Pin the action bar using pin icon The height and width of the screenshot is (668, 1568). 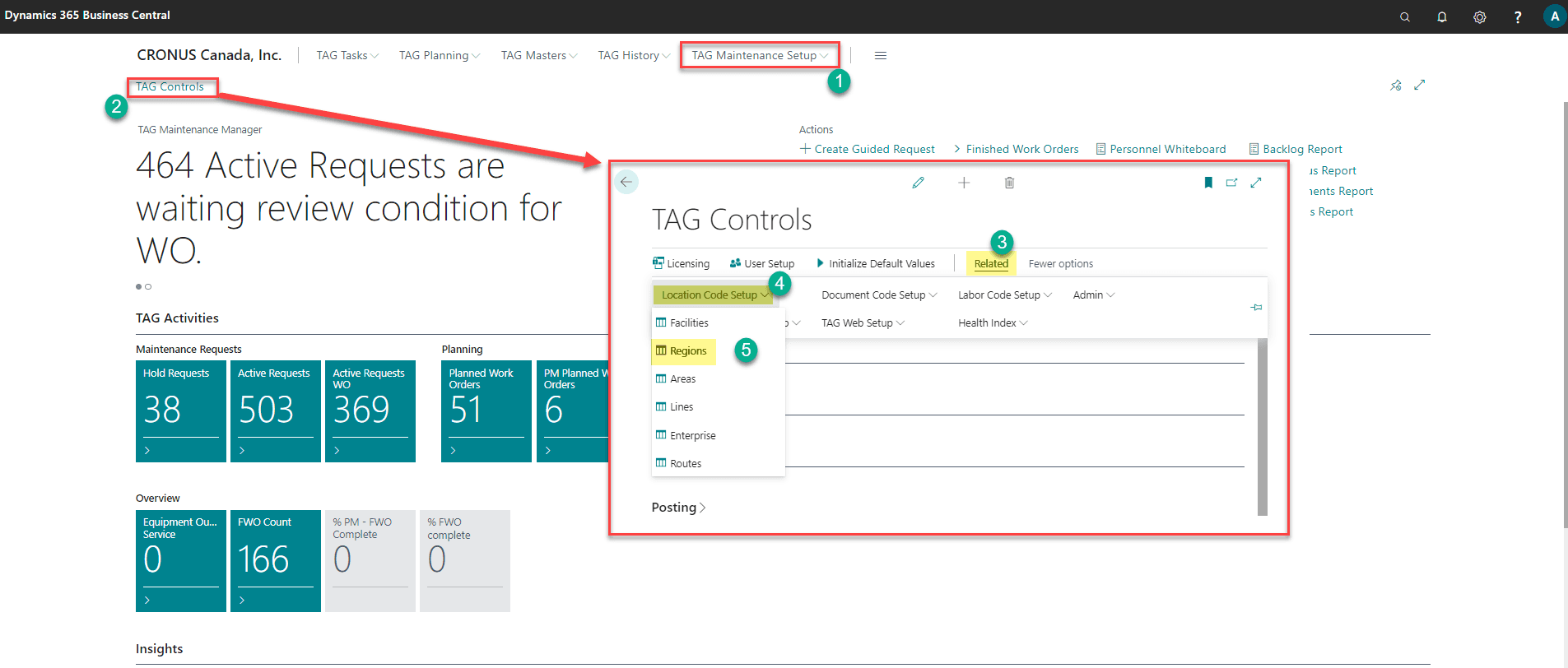pyautogui.click(x=1256, y=307)
